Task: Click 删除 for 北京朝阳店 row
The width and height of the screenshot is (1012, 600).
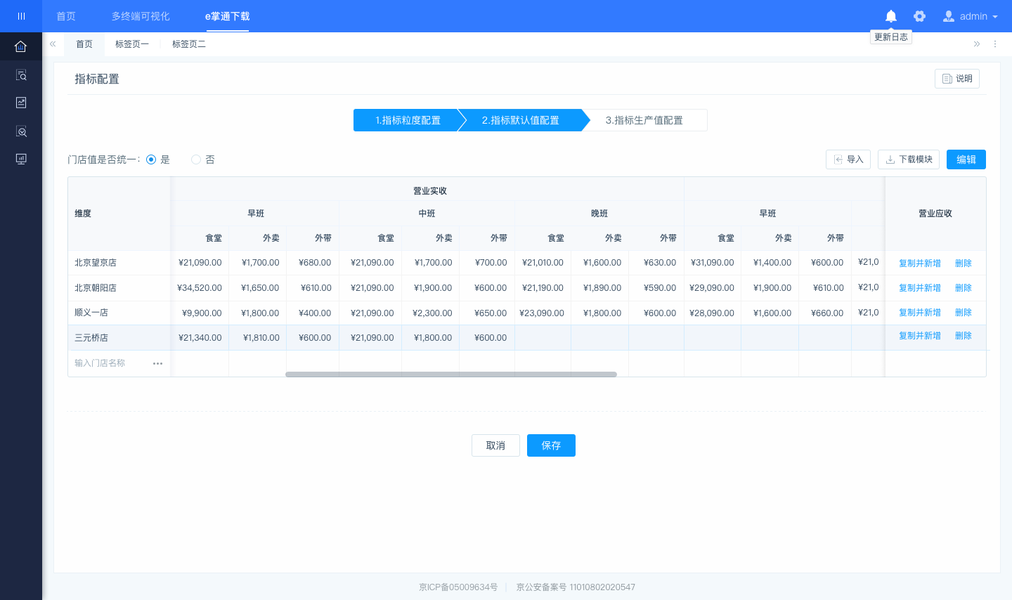Action: tap(963, 288)
